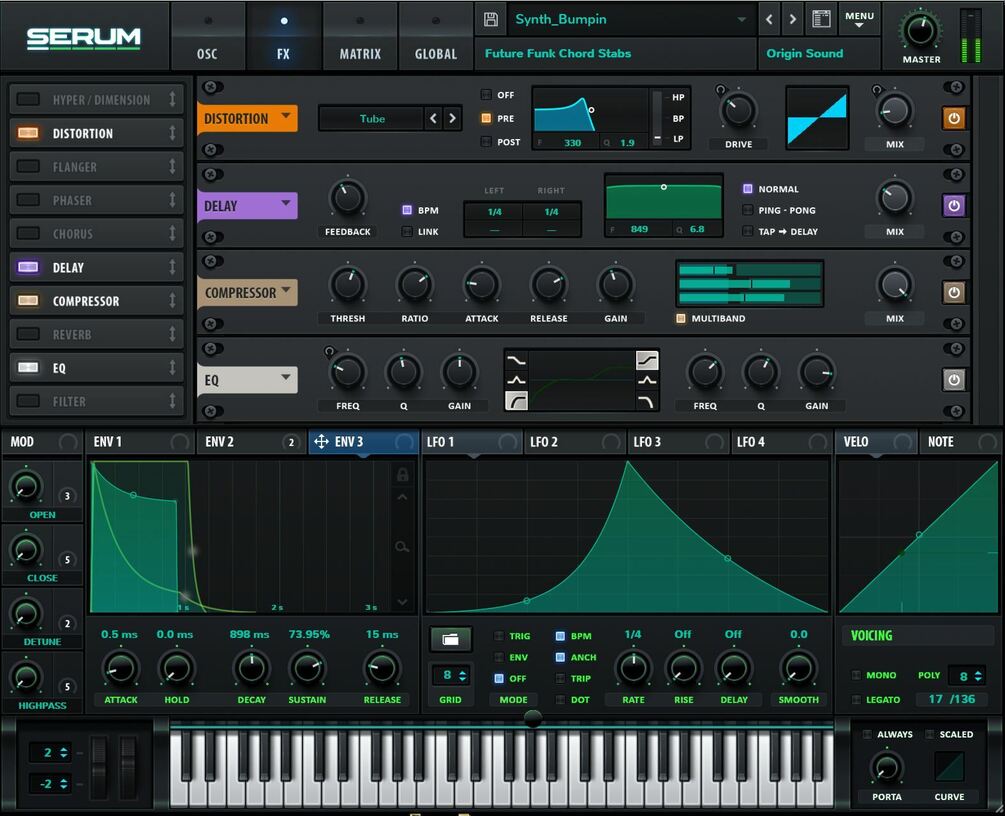Adjust pitch bend up range stepper
The width and height of the screenshot is (1005, 816).
click(x=63, y=753)
